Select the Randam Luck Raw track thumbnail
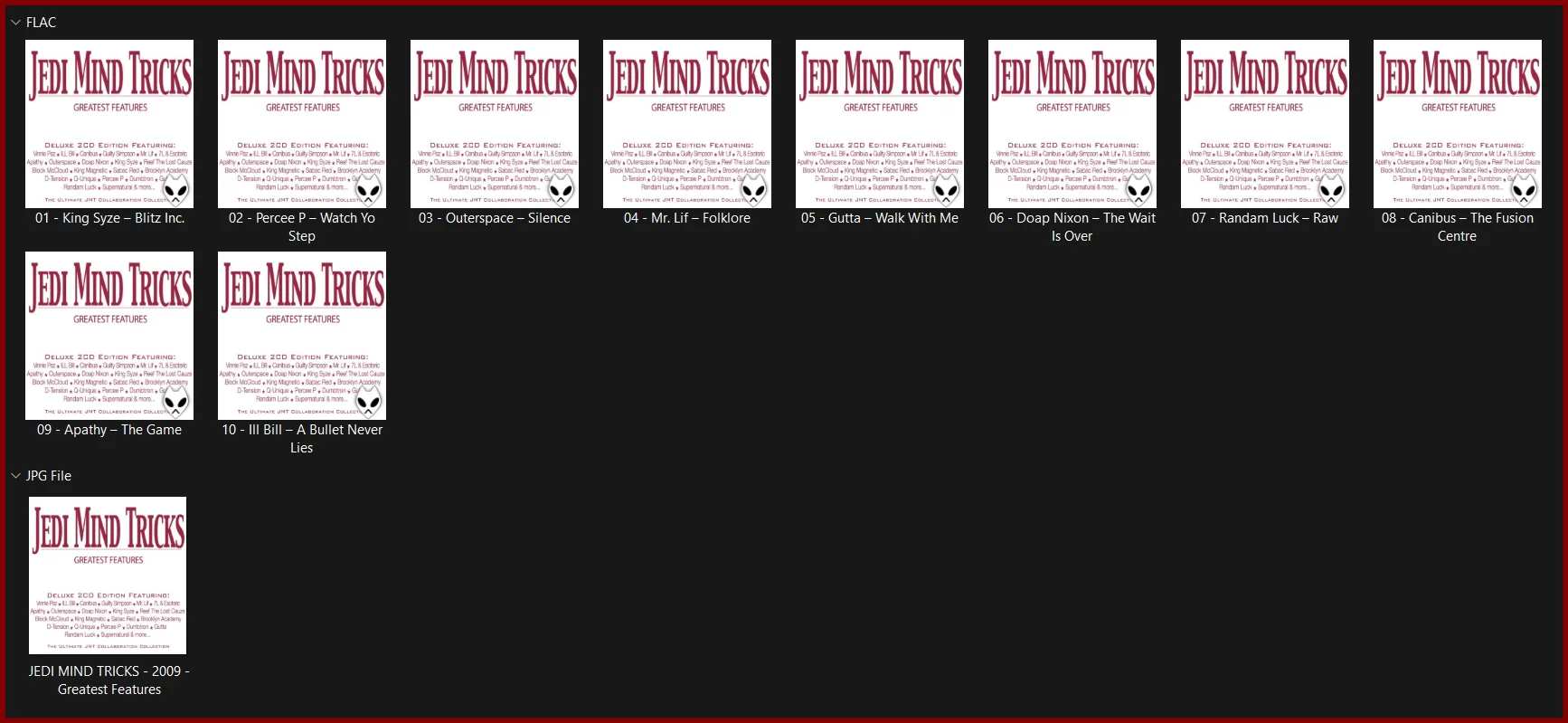Image resolution: width=1568 pixels, height=723 pixels. point(1265,124)
